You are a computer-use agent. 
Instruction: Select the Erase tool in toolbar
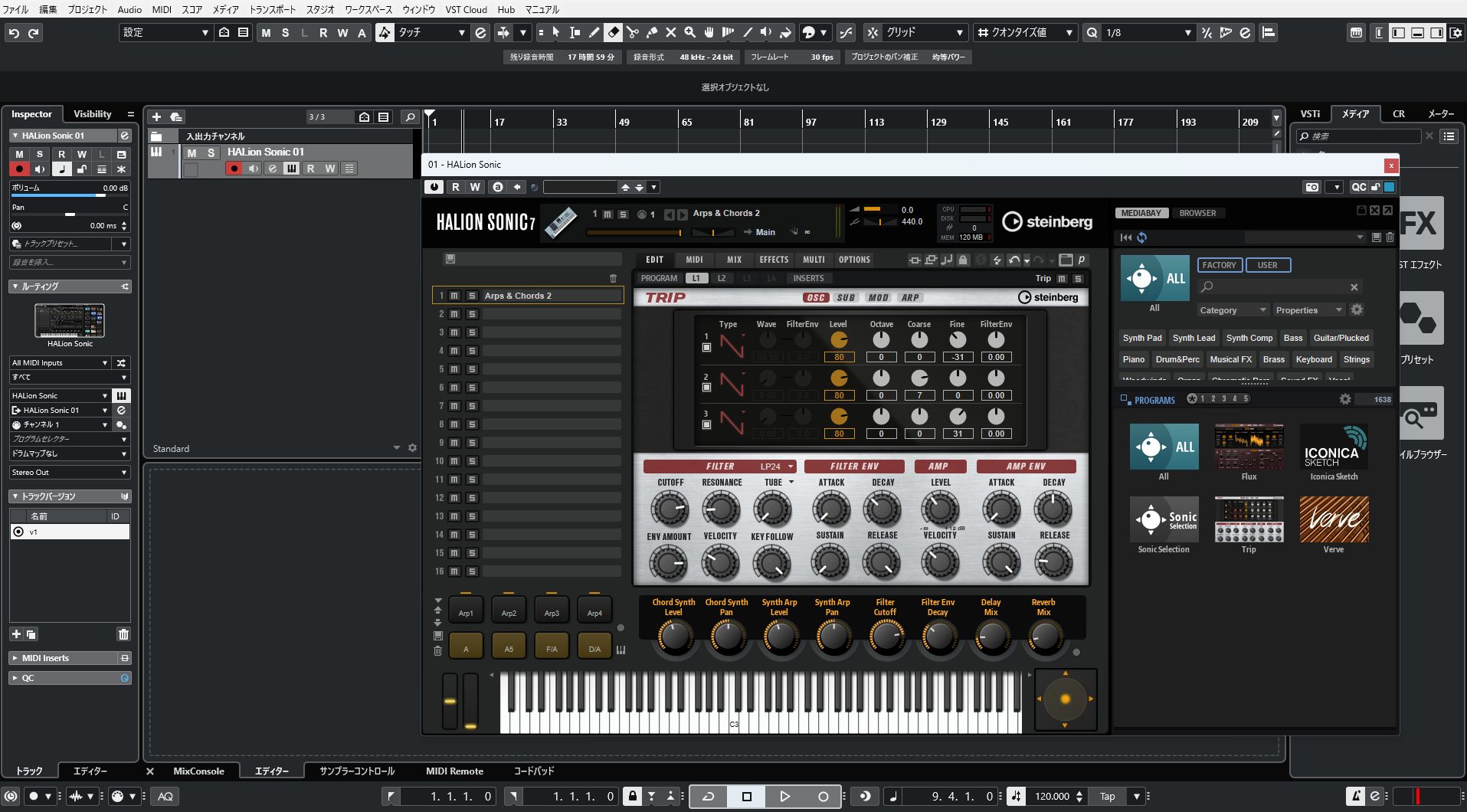pyautogui.click(x=613, y=32)
